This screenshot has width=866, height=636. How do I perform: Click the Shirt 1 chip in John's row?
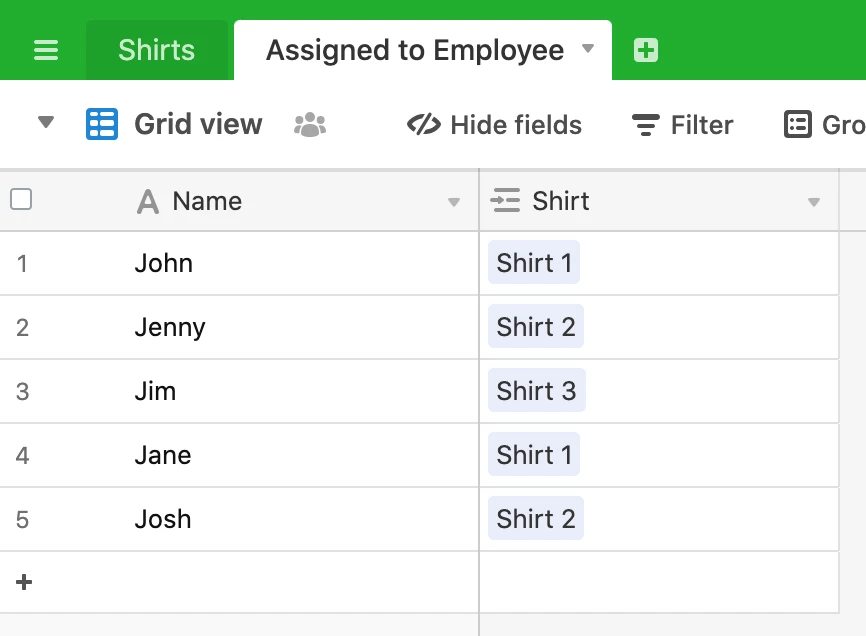[x=534, y=262]
